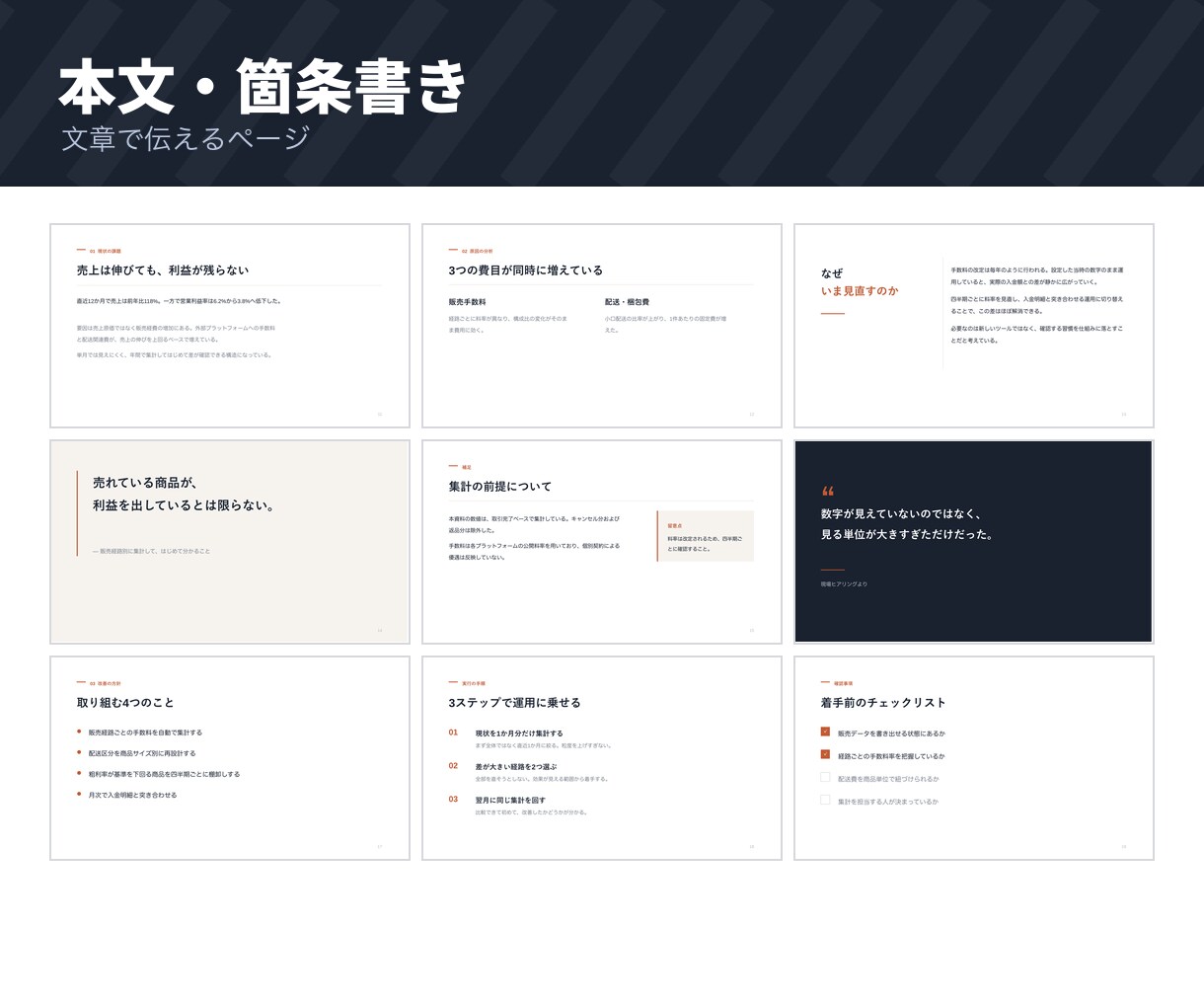Select the beige 売れている商品が quote slide
The width and height of the screenshot is (1204, 1003).
pos(230,542)
